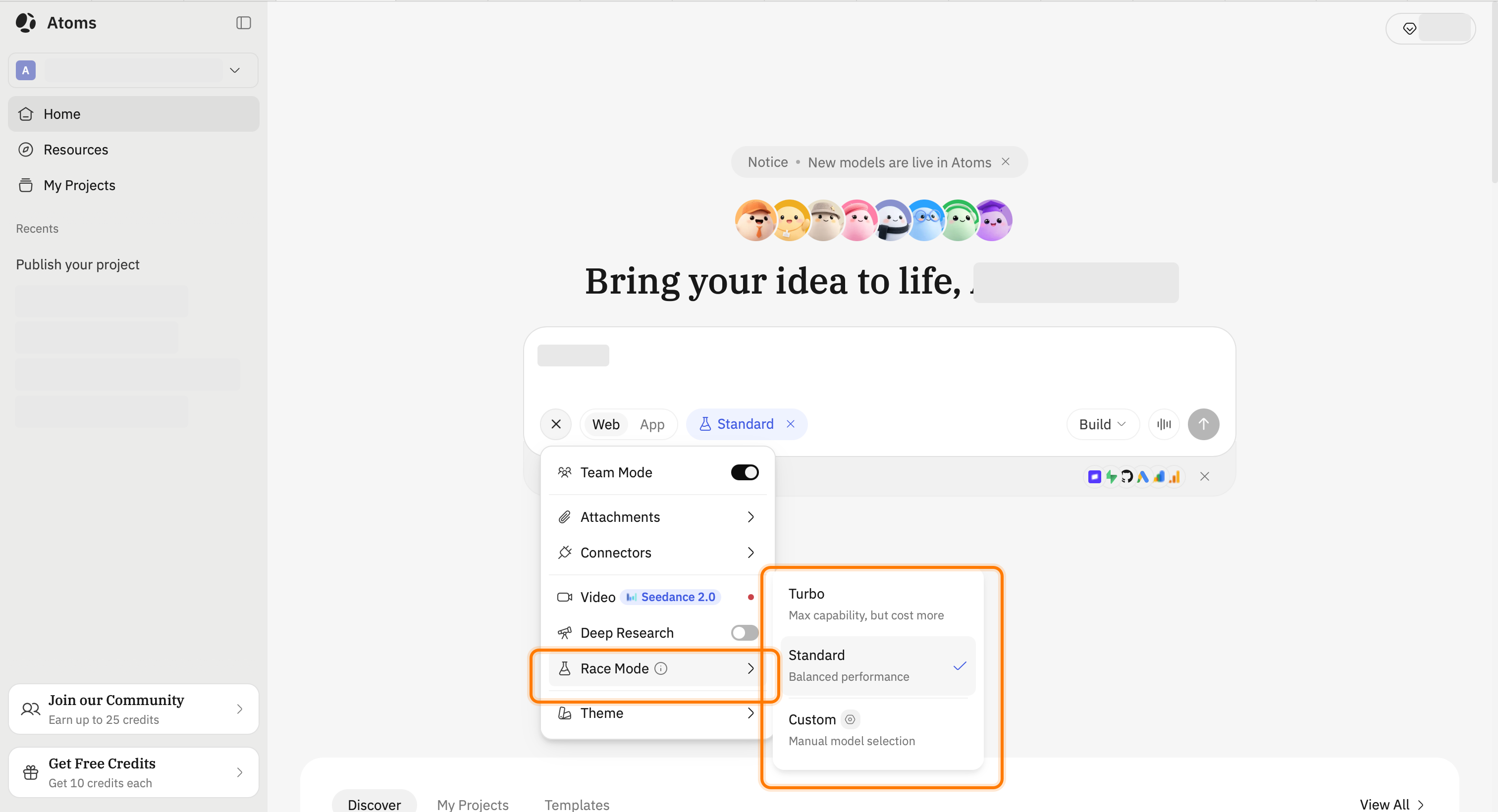Screen dimensions: 1498x812
Task: Remove the Standard race mode chip
Action: 790,424
